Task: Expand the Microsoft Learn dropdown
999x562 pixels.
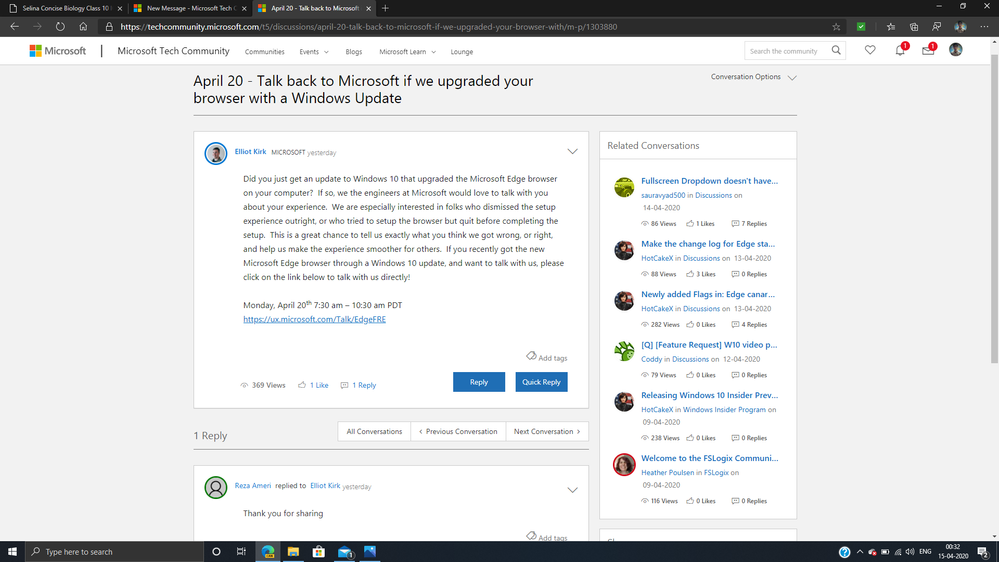Action: click(x=408, y=52)
